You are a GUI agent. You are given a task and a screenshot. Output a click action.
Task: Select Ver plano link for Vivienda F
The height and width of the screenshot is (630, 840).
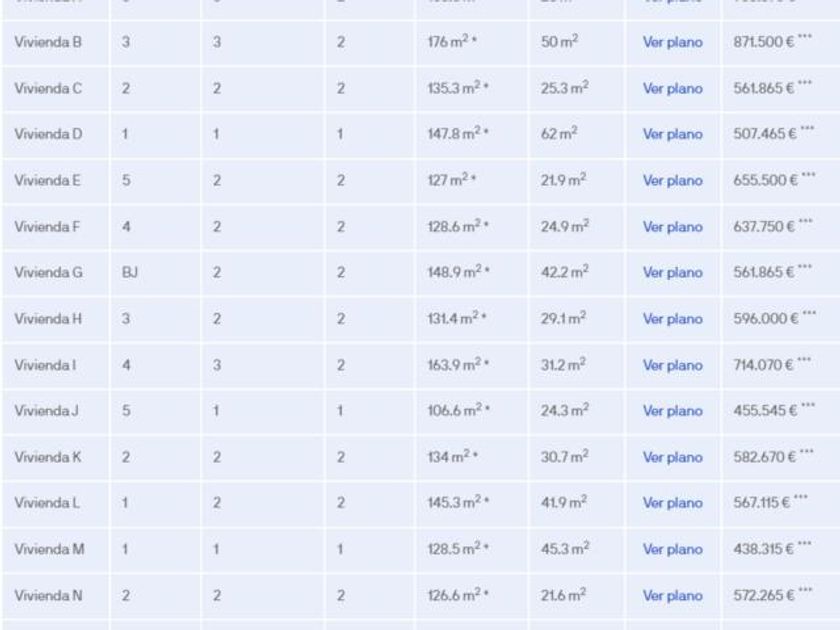click(672, 227)
